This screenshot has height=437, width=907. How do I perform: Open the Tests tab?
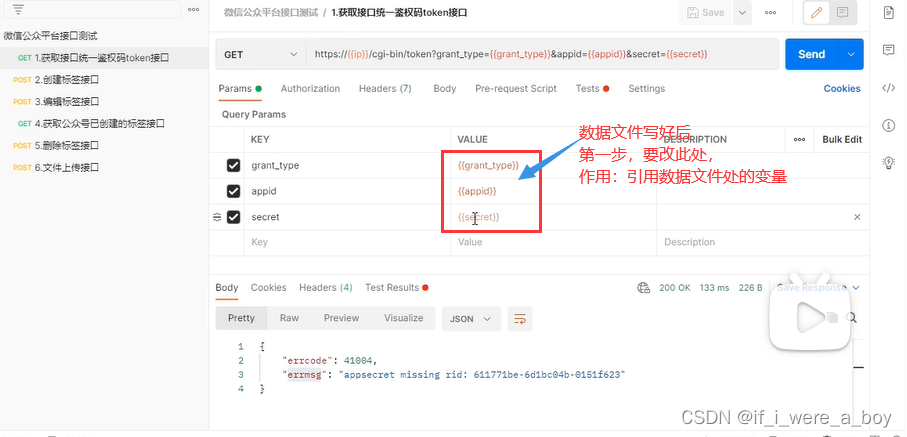point(592,89)
